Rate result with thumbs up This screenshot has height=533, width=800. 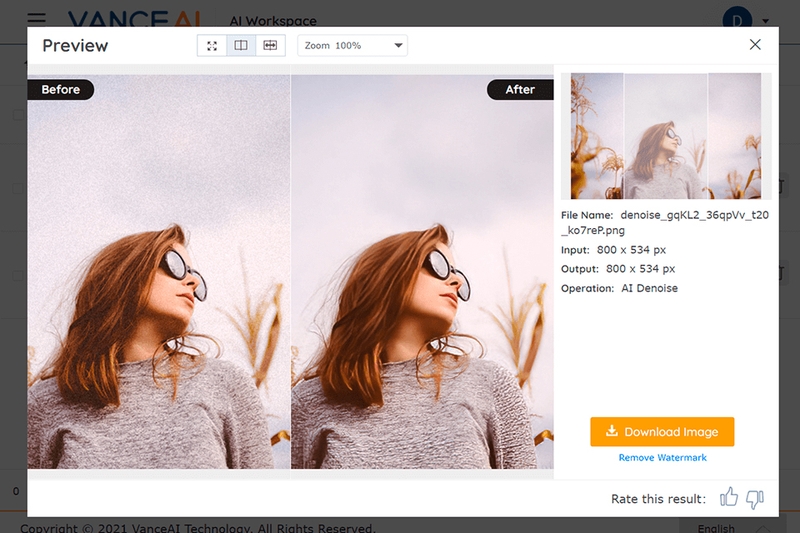(x=729, y=497)
